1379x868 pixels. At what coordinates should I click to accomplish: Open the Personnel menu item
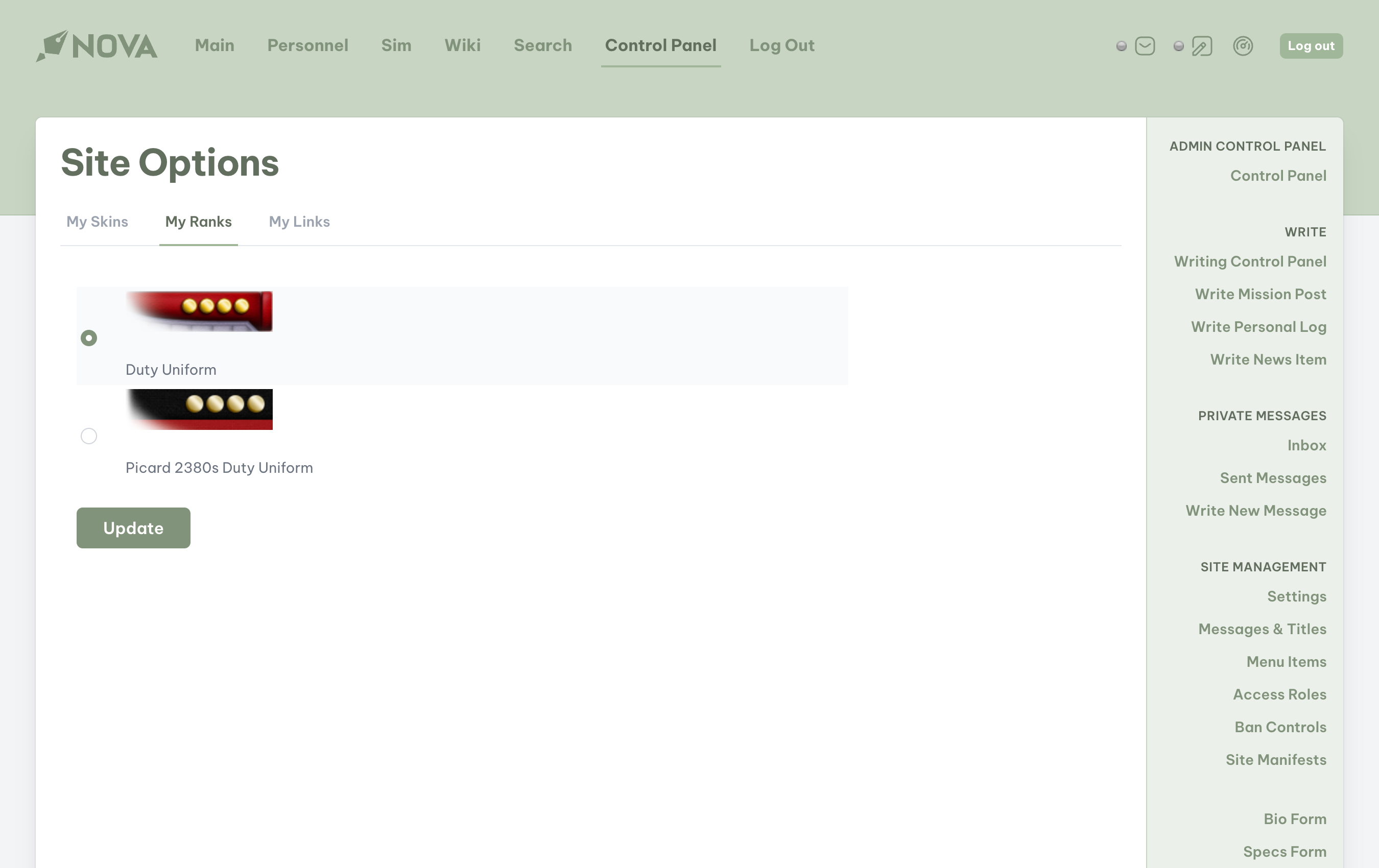coord(307,45)
